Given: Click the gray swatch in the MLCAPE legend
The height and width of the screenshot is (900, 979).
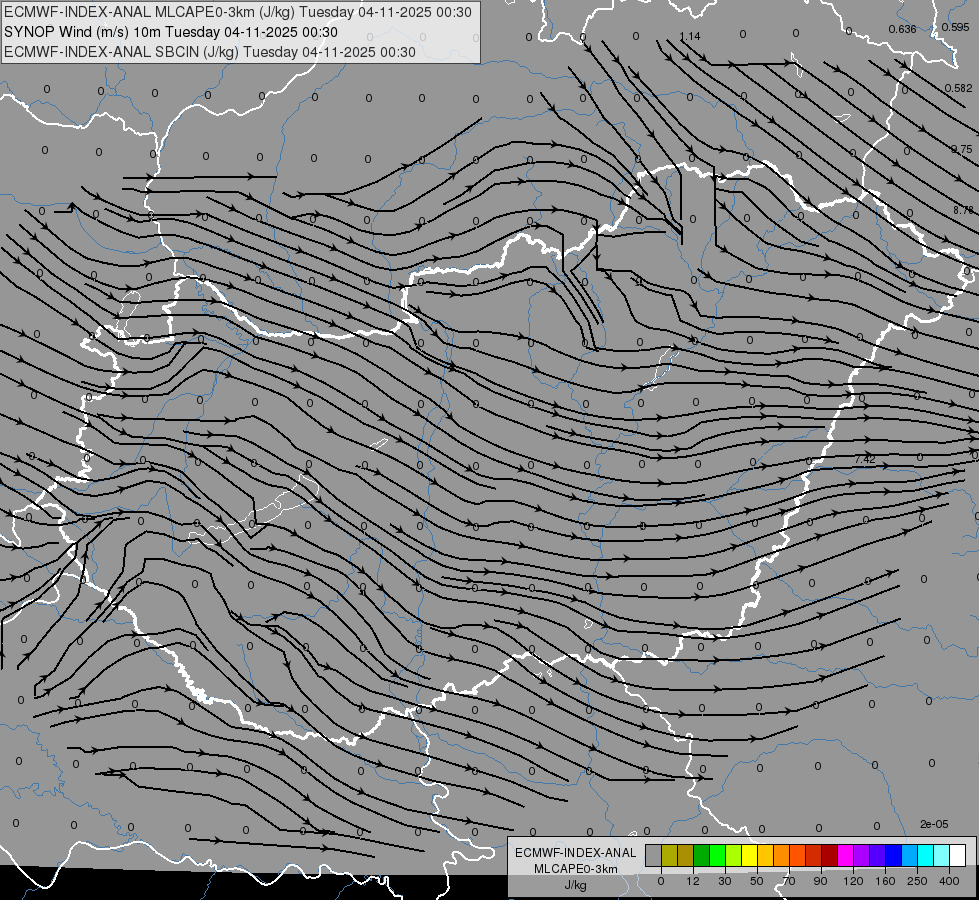Looking at the screenshot, I should 654,856.
